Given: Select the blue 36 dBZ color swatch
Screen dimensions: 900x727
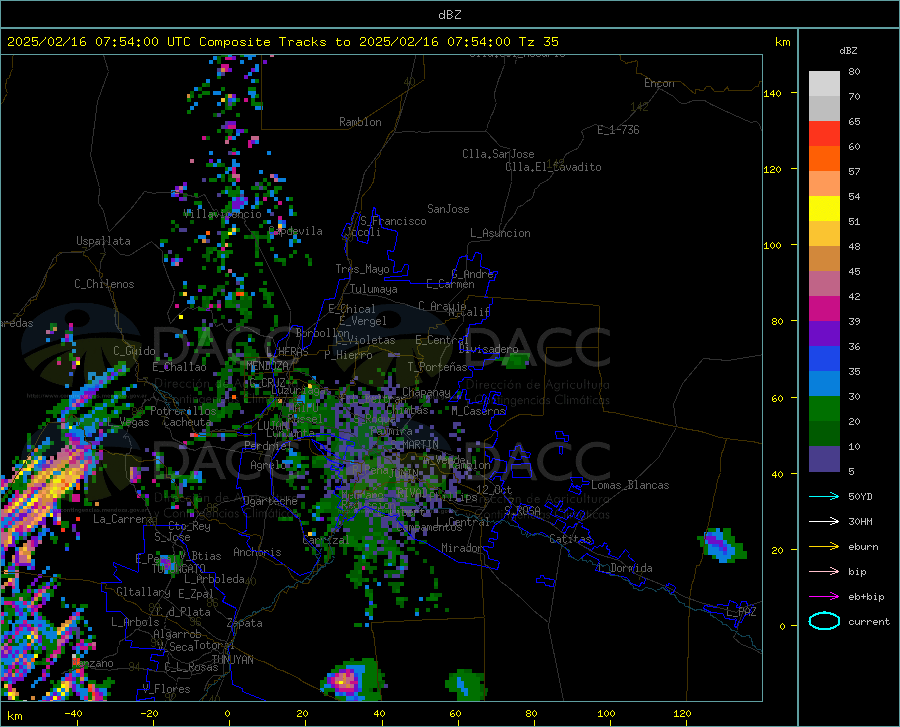Looking at the screenshot, I should pos(824,359).
